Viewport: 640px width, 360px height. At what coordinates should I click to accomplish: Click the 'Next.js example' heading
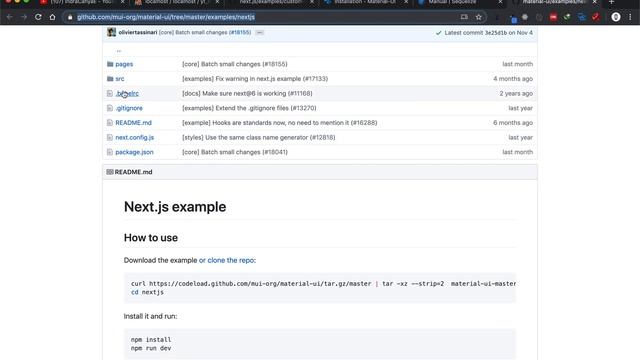[175, 207]
